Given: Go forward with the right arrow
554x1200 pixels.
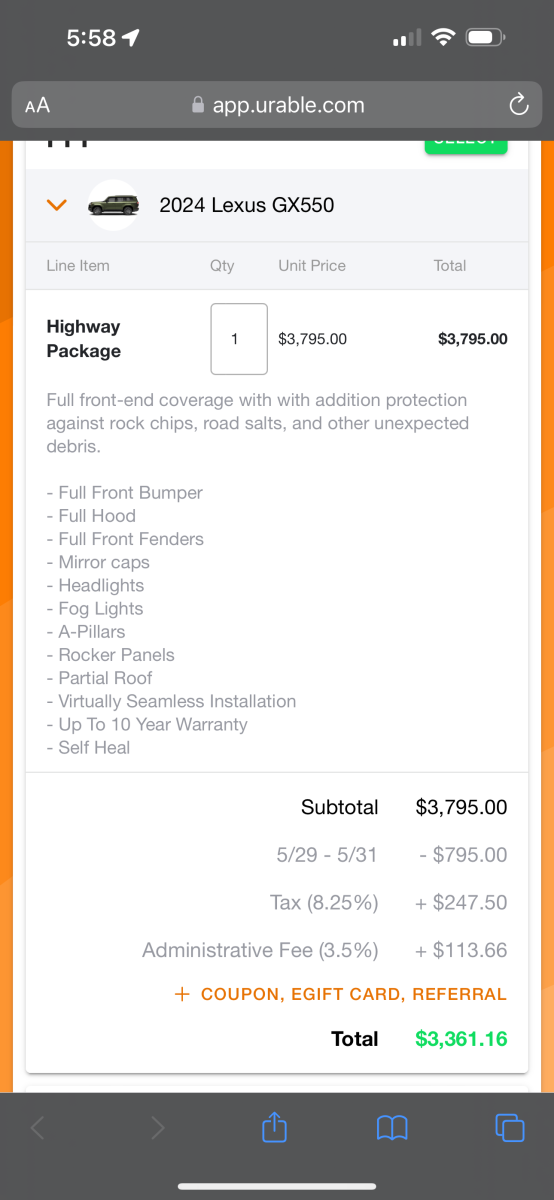Looking at the screenshot, I should click(x=157, y=1128).
